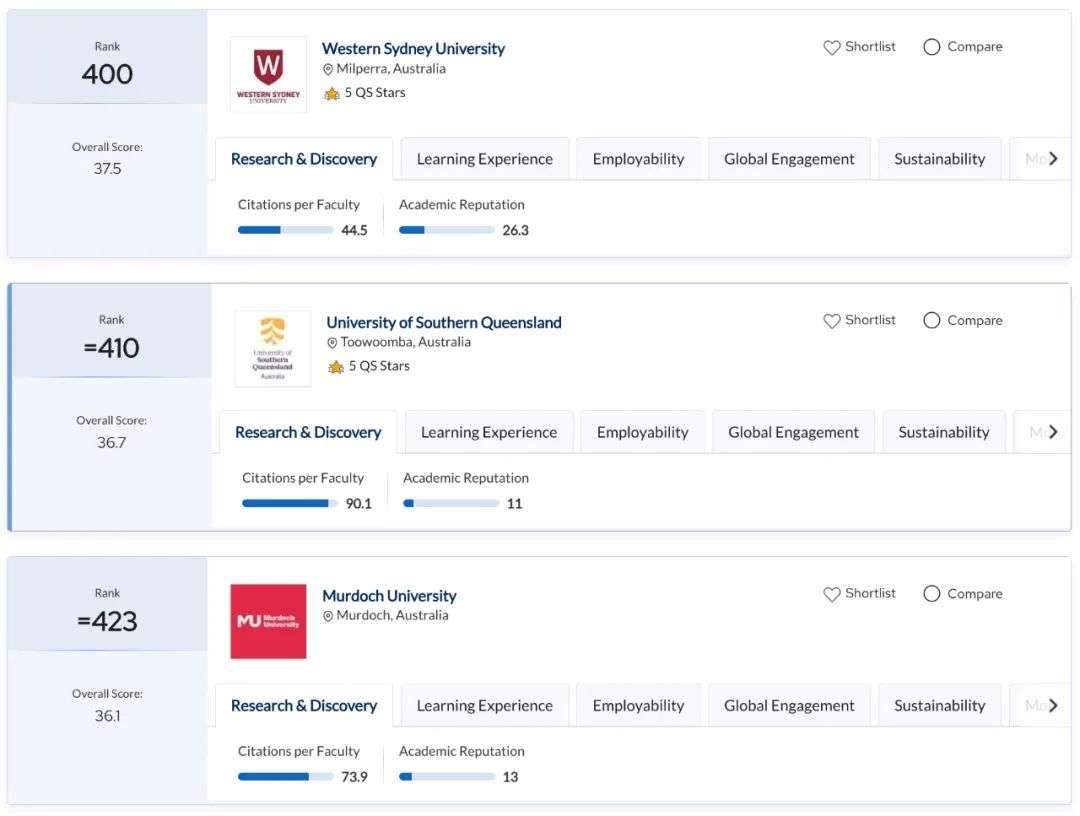Click Academic Reputation bar showing 26.3
The width and height of the screenshot is (1080, 816).
pos(446,230)
